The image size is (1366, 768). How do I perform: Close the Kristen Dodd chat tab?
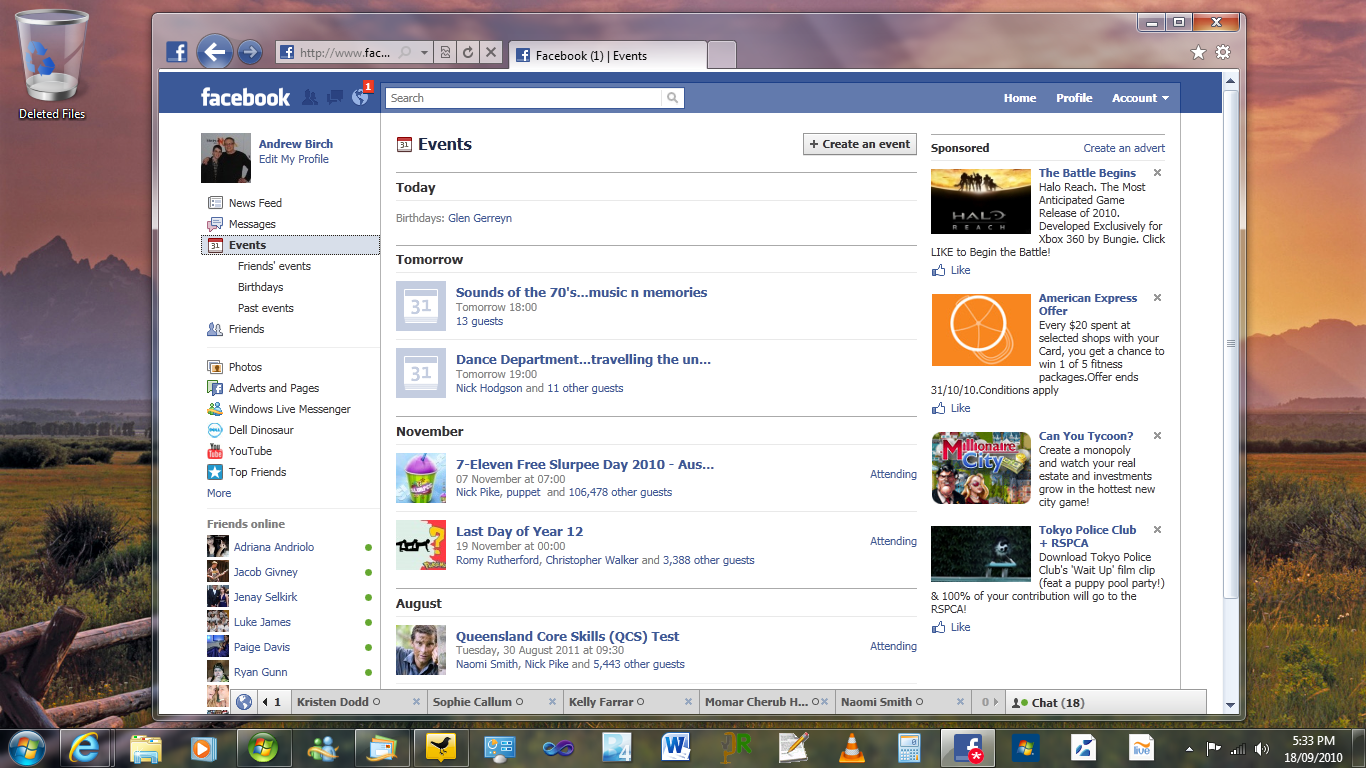coord(416,702)
